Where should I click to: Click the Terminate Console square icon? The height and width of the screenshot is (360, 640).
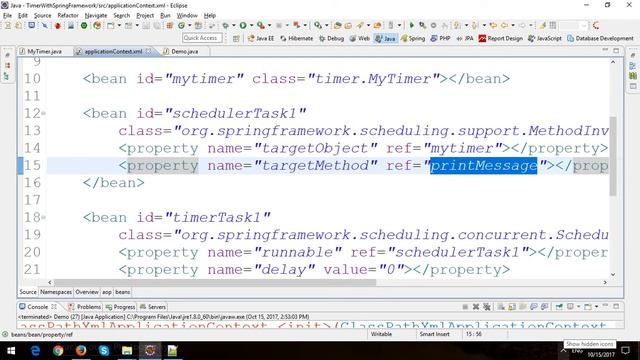pos(465,307)
